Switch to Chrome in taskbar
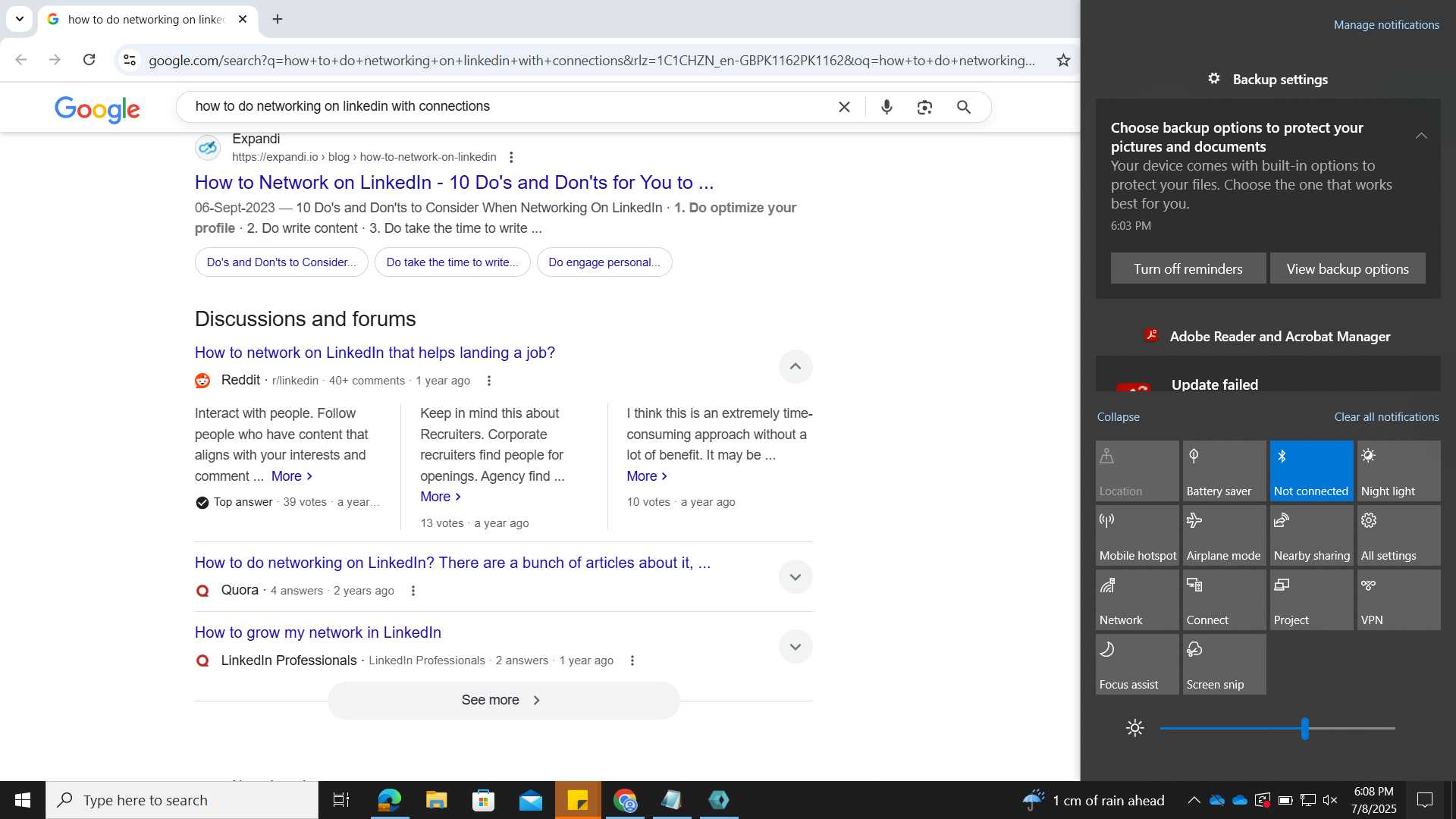The image size is (1456, 819). [626, 800]
